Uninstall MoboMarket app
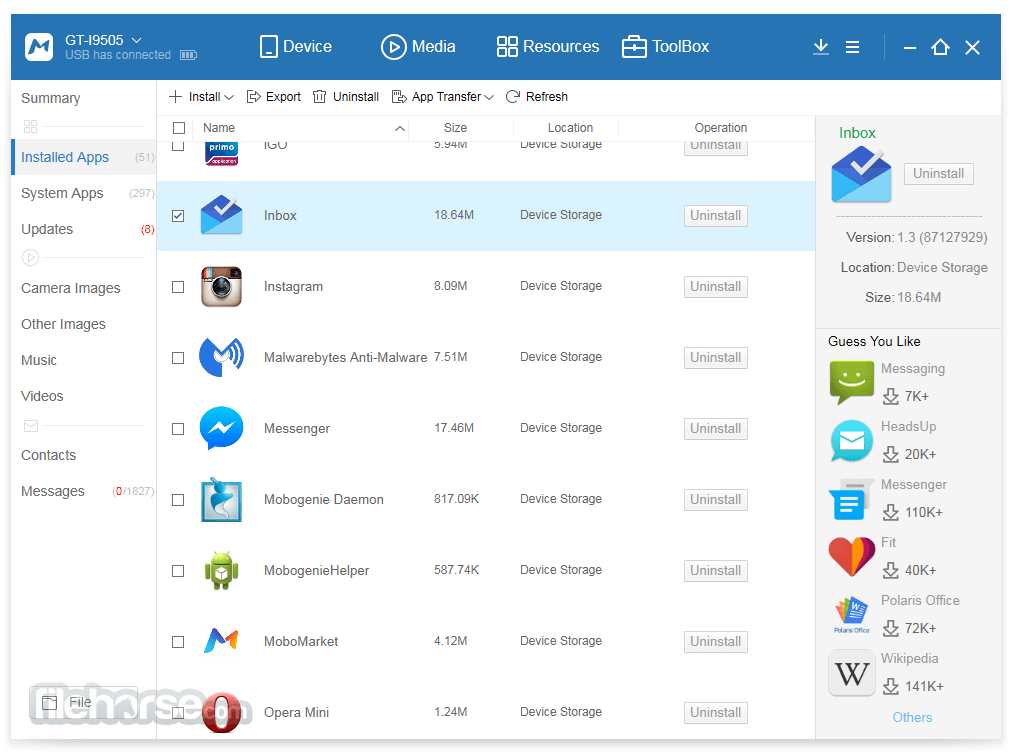Image resolution: width=1016 pixels, height=755 pixels. 715,642
